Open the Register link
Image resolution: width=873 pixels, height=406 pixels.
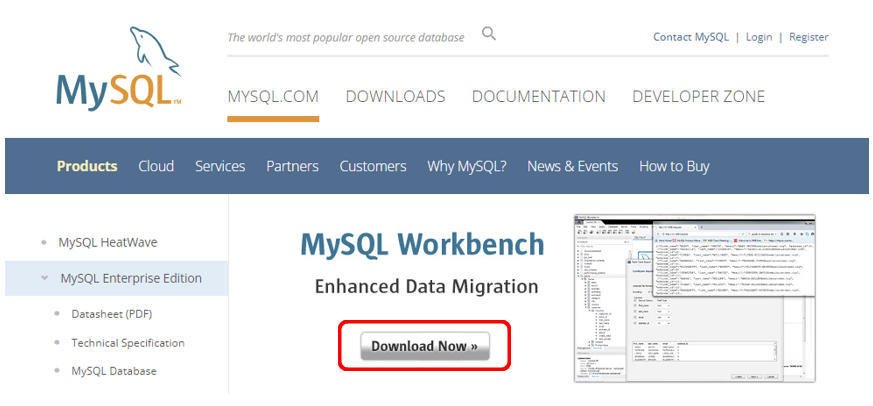(x=808, y=37)
